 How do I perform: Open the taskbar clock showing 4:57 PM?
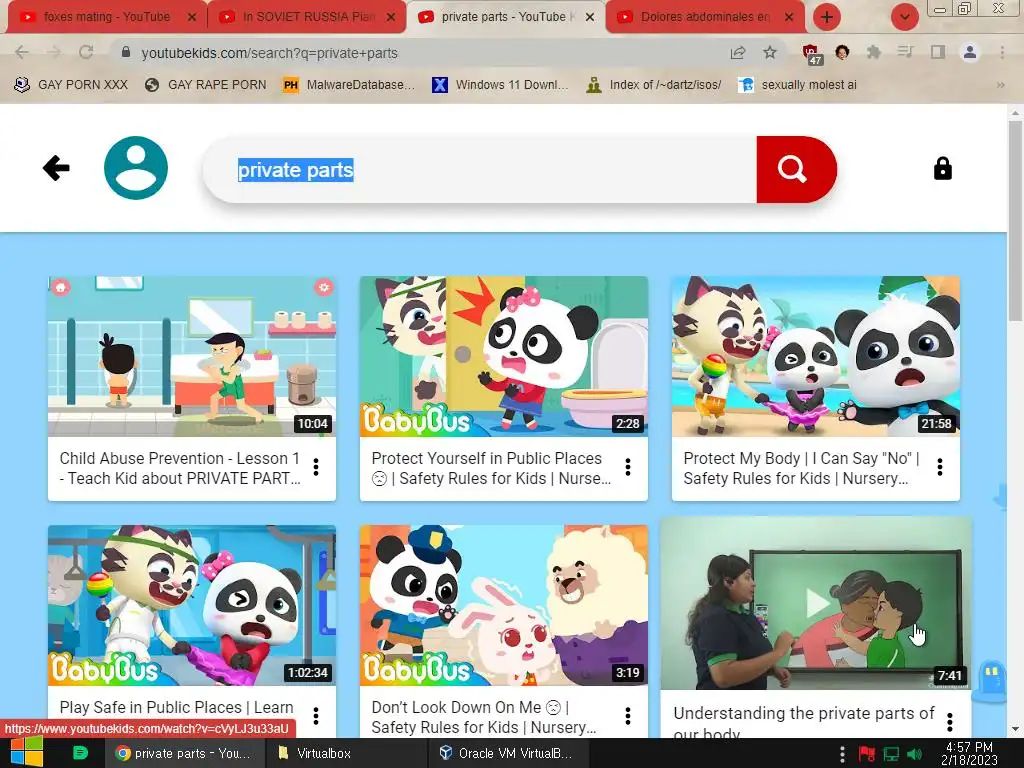(969, 753)
